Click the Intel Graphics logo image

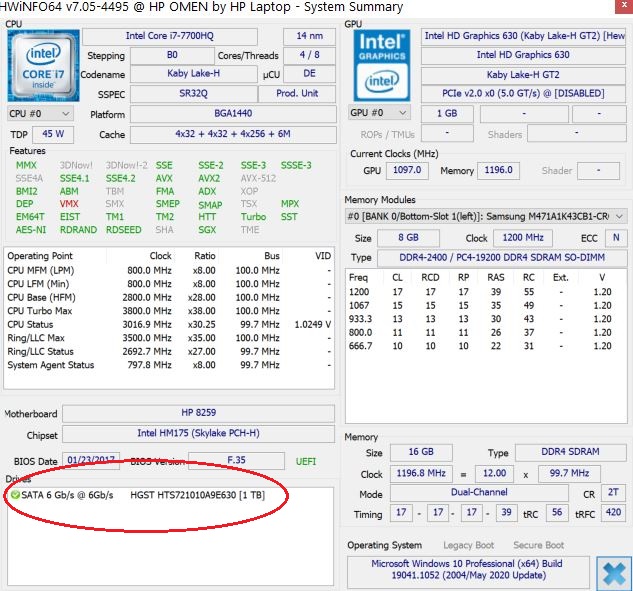[x=381, y=65]
